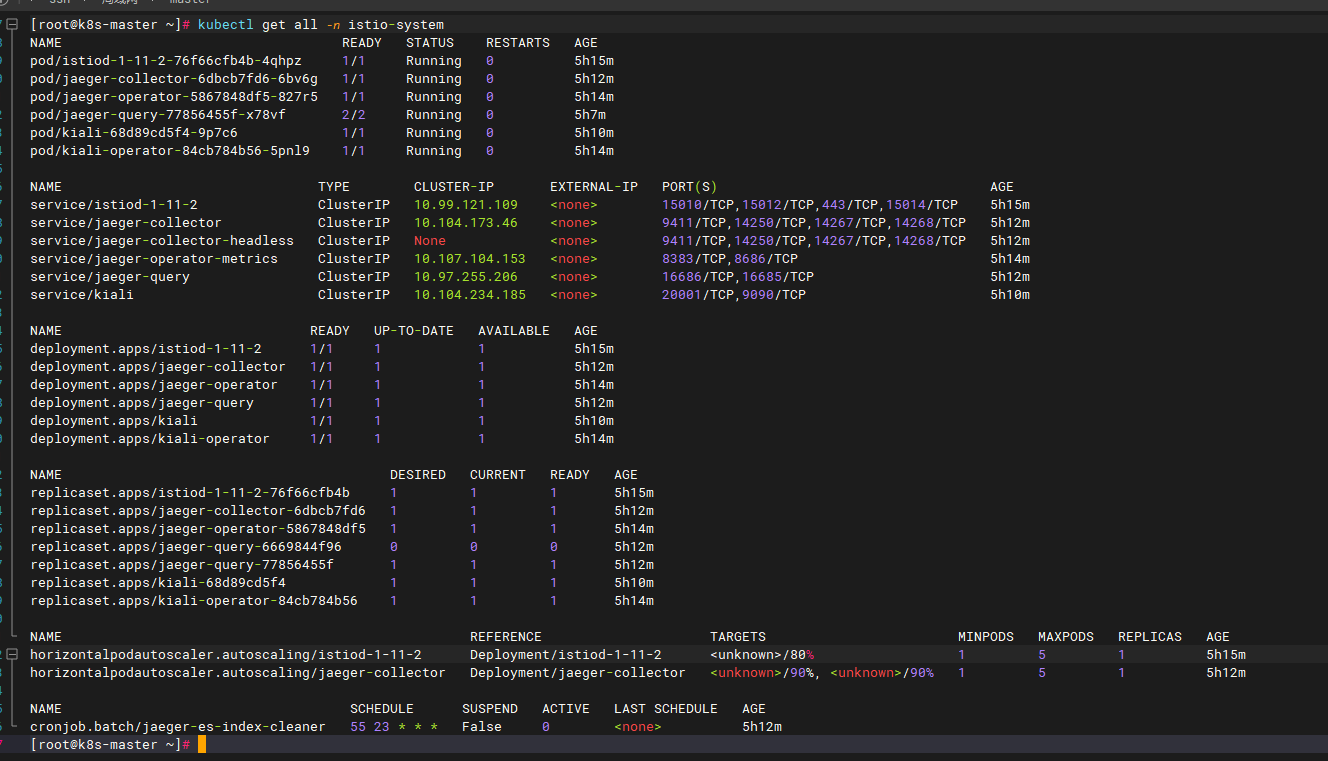Select pod/istiod-1-11-2-76f66cfb4b-4qhpz
Viewport: 1328px width, 761px height.
pos(166,60)
